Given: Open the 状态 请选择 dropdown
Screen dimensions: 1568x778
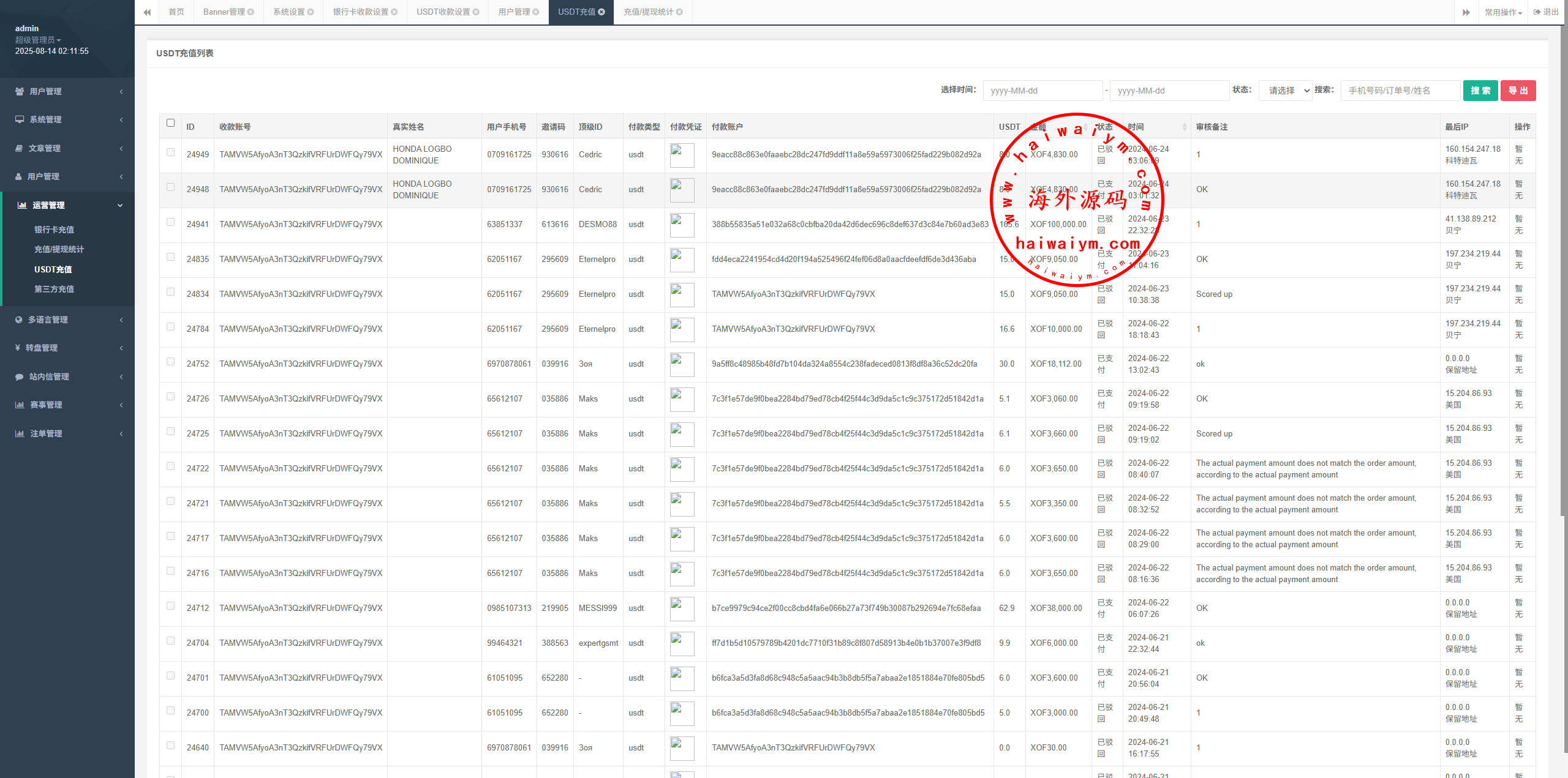Looking at the screenshot, I should [x=1285, y=91].
